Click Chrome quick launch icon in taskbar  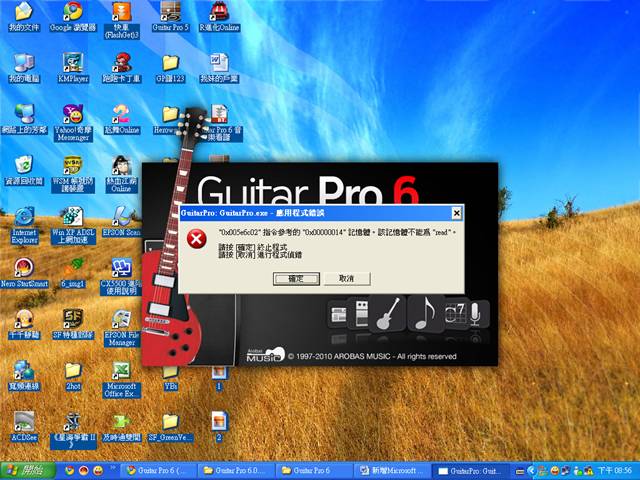pos(70,471)
